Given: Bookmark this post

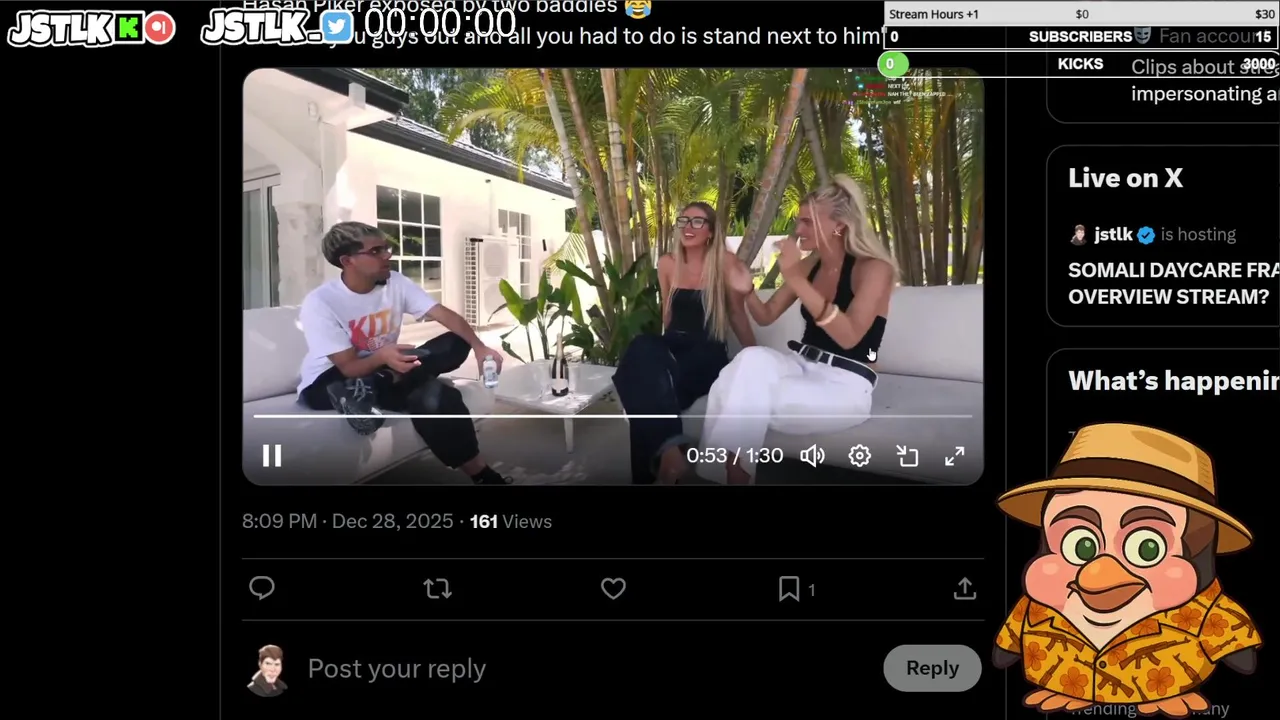Looking at the screenshot, I should point(789,589).
